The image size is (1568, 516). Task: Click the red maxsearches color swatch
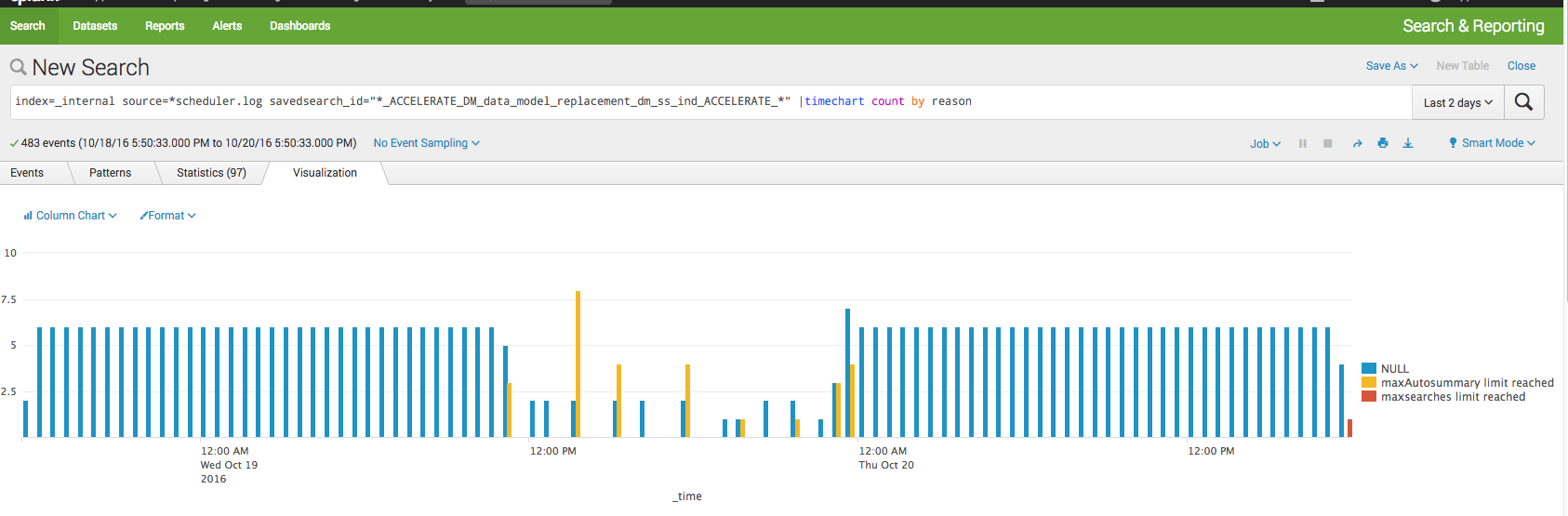(x=1369, y=397)
